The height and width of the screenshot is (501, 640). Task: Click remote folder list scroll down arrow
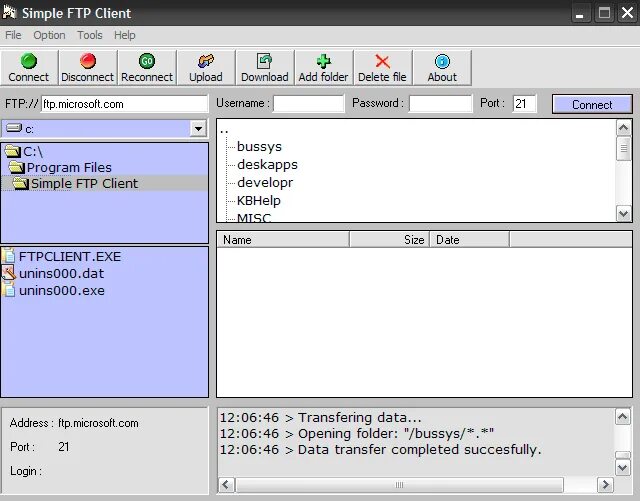pyautogui.click(x=623, y=214)
